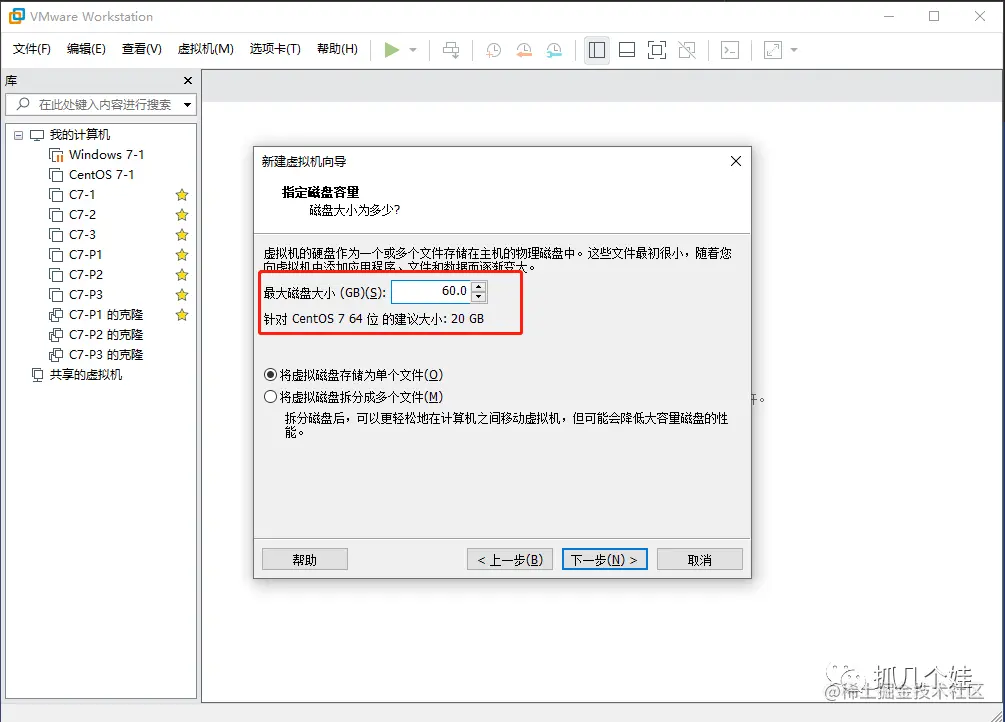Close the library panel
This screenshot has width=1005, height=722.
(188, 80)
